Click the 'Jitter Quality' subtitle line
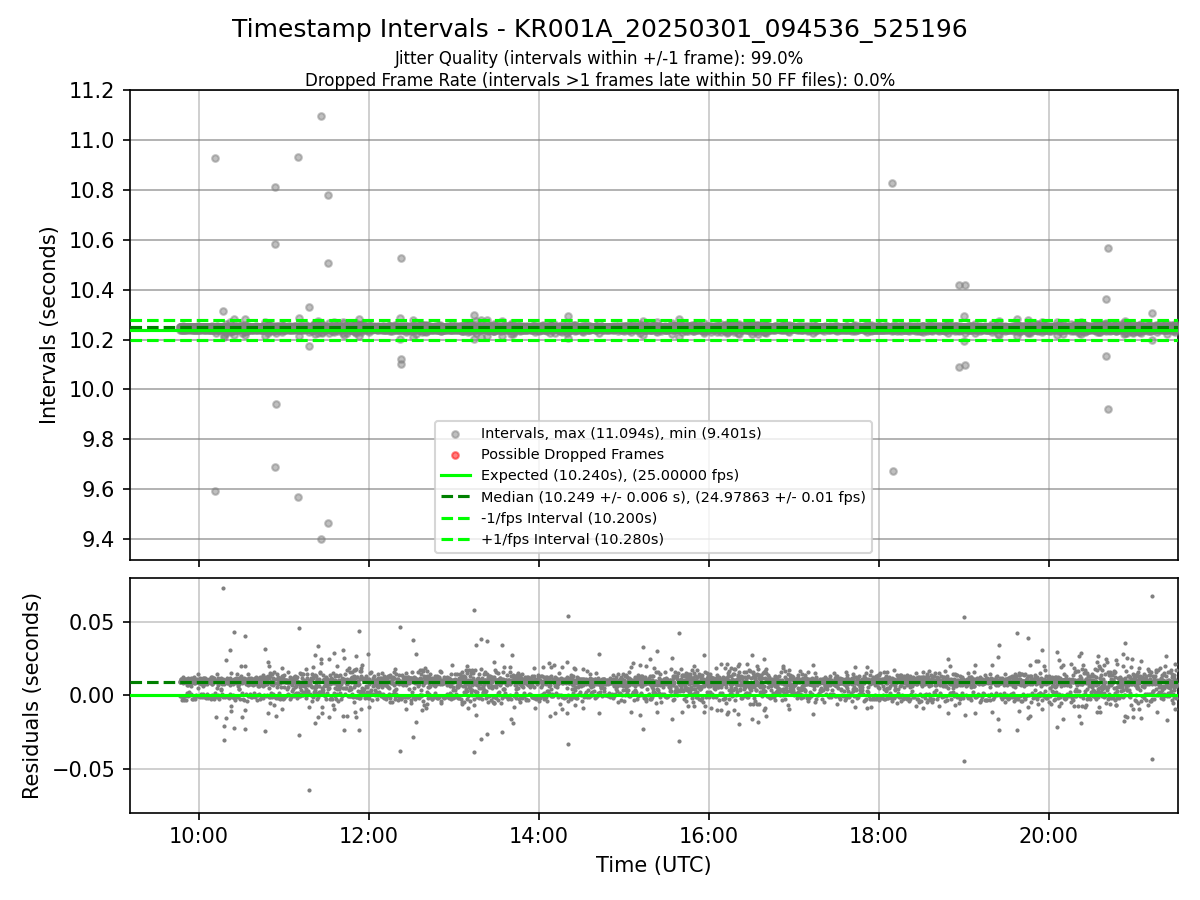 (599, 58)
